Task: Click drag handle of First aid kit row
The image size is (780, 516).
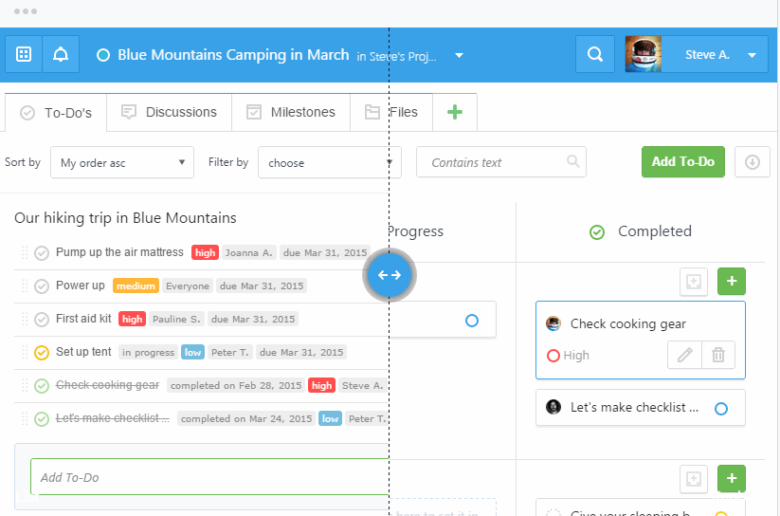Action: pos(24,319)
